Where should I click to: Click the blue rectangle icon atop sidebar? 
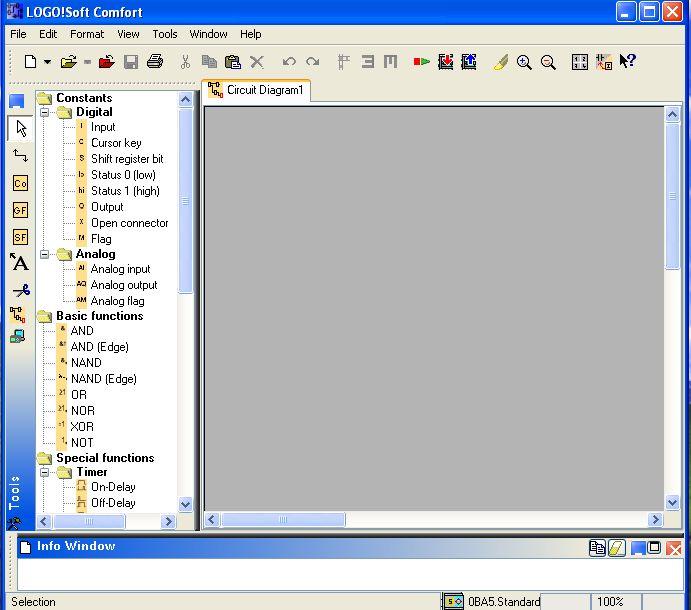pos(17,101)
